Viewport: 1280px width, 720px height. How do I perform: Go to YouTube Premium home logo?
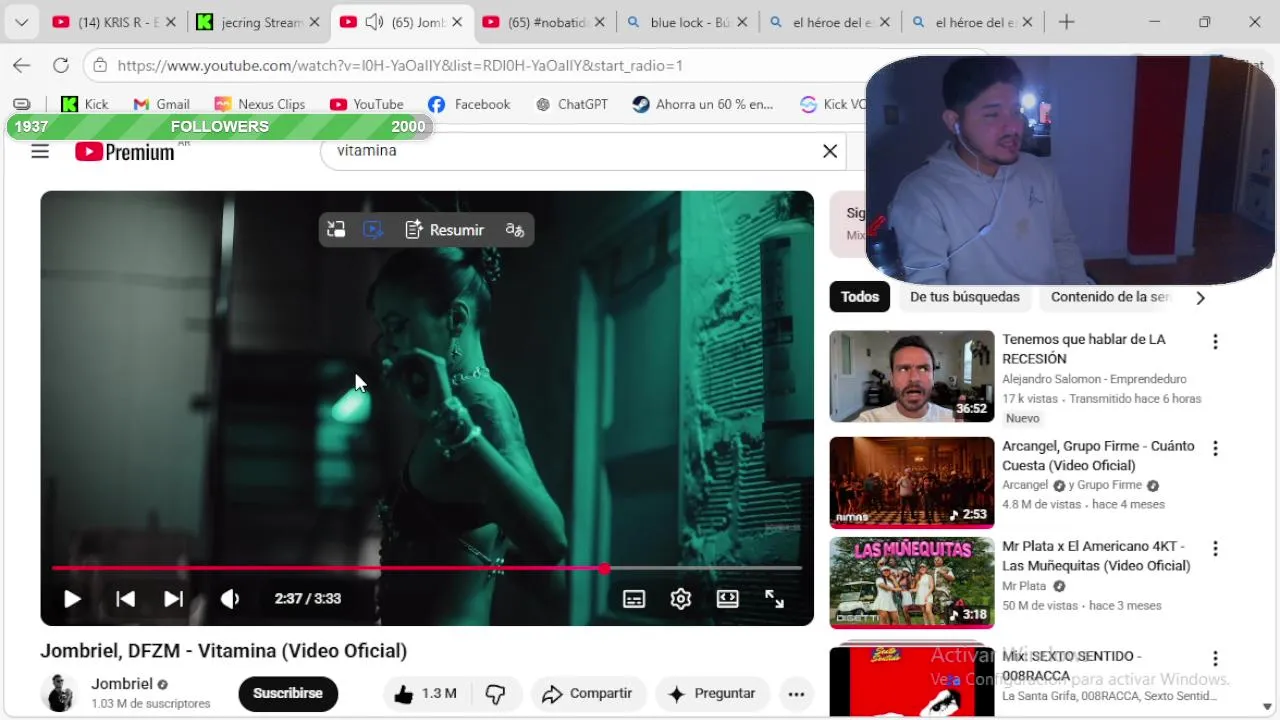point(126,152)
